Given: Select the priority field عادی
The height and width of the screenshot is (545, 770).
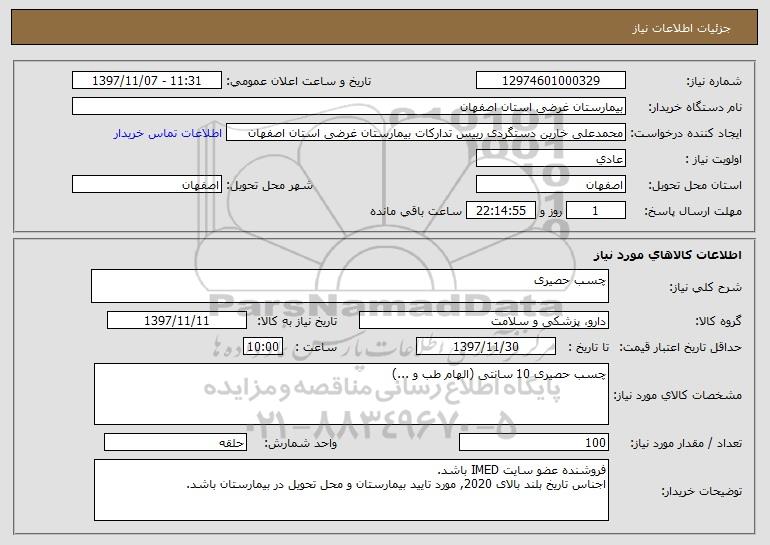Looking at the screenshot, I should pyautogui.click(x=550, y=159).
